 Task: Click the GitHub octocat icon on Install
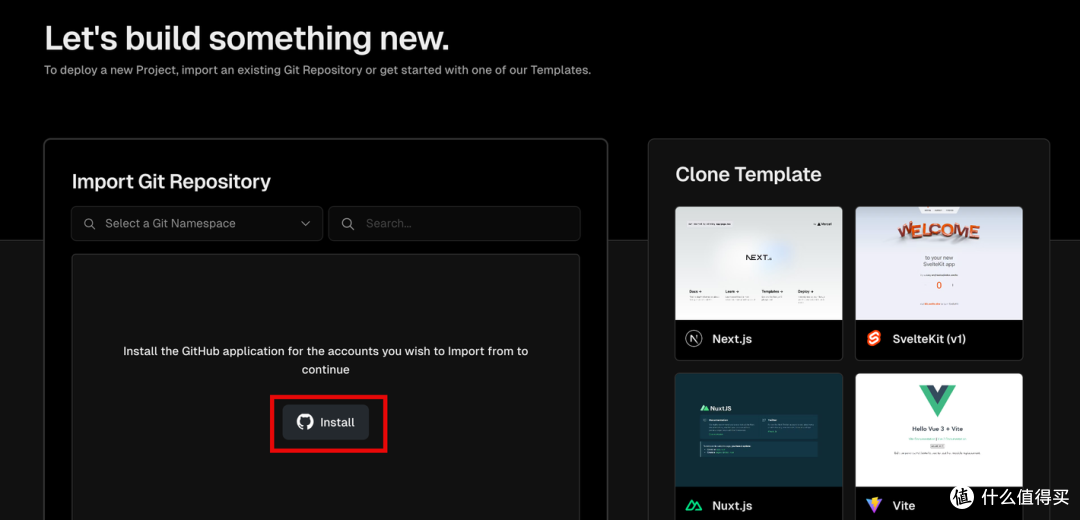305,422
